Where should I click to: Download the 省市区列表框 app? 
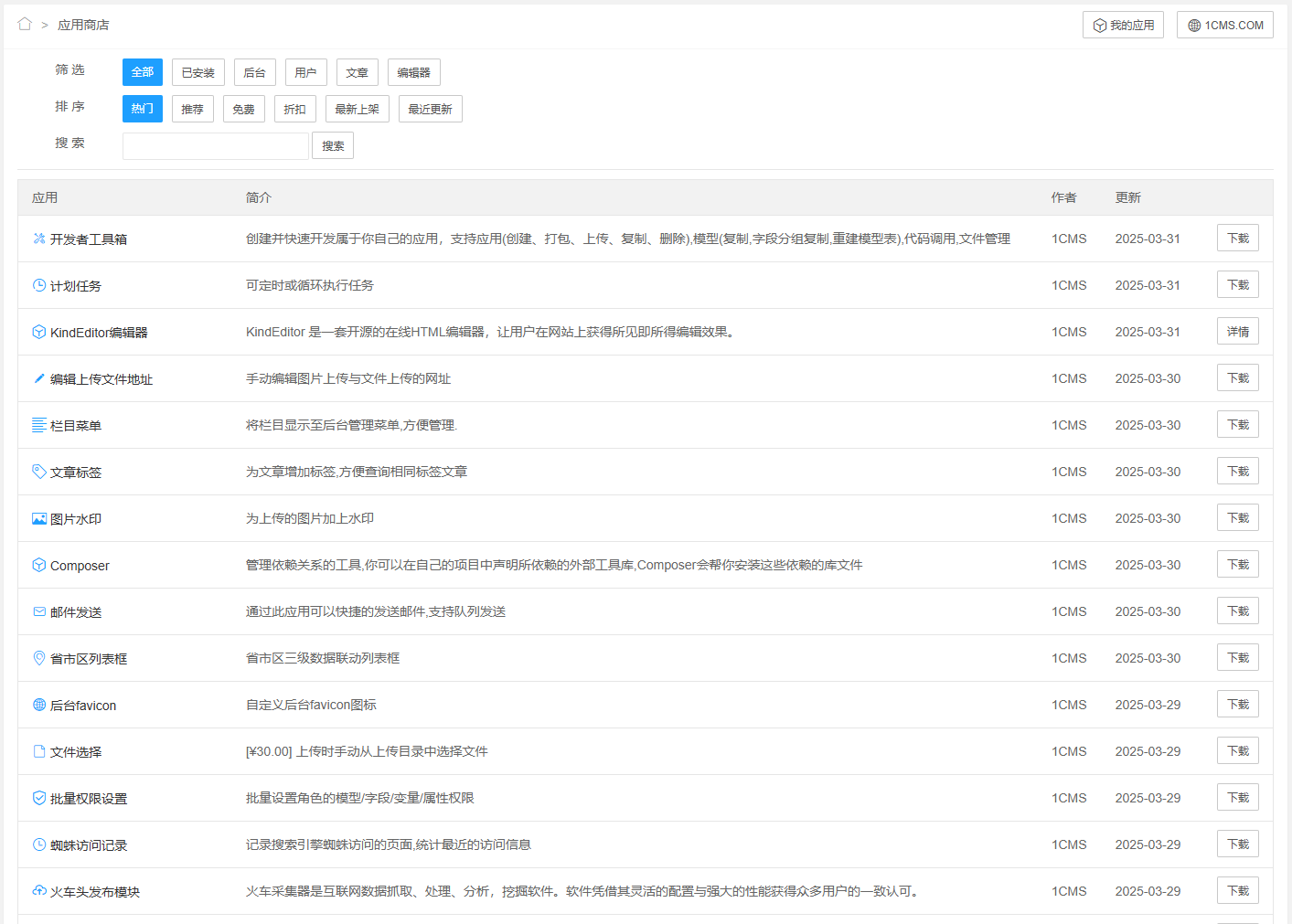point(1238,657)
